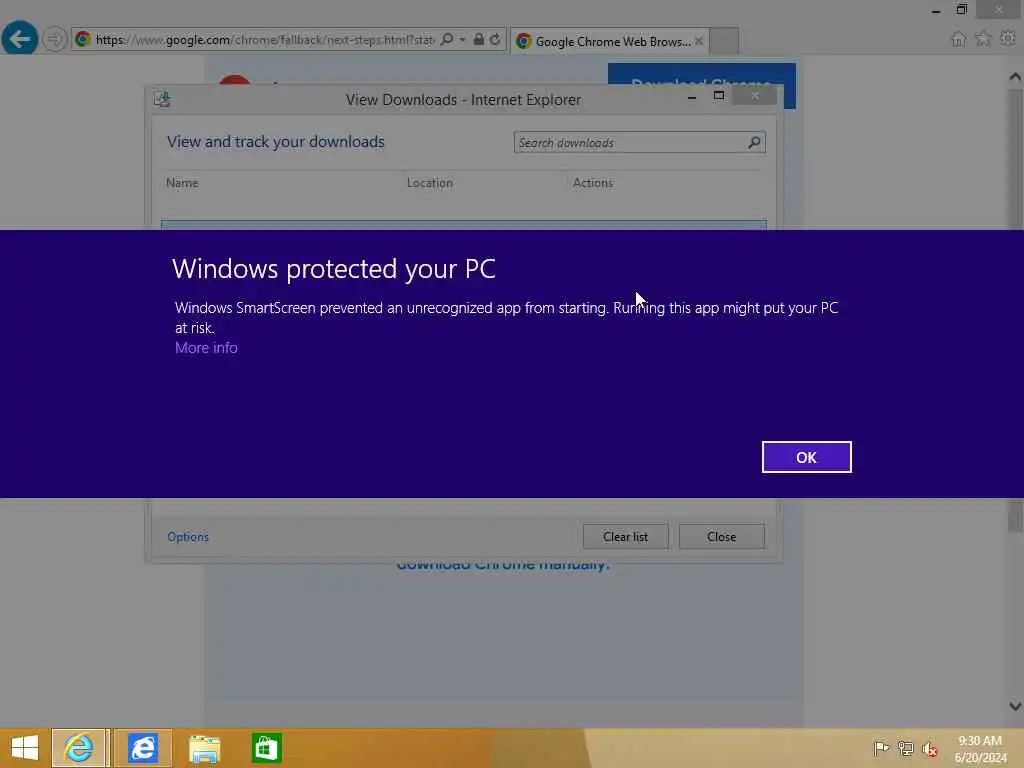1024x768 pixels.
Task: Refresh the page with the reload icon
Action: click(x=495, y=39)
